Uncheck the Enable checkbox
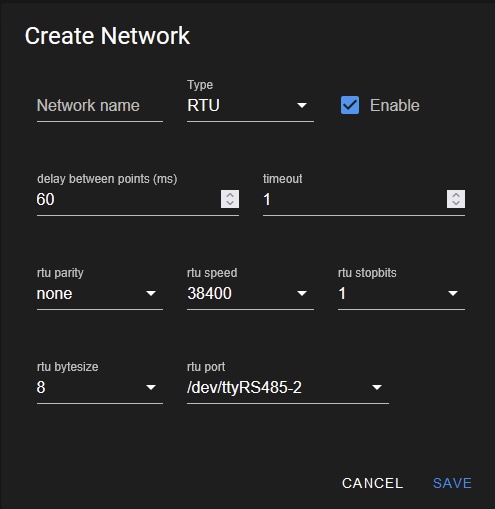This screenshot has height=509, width=495. click(x=350, y=105)
